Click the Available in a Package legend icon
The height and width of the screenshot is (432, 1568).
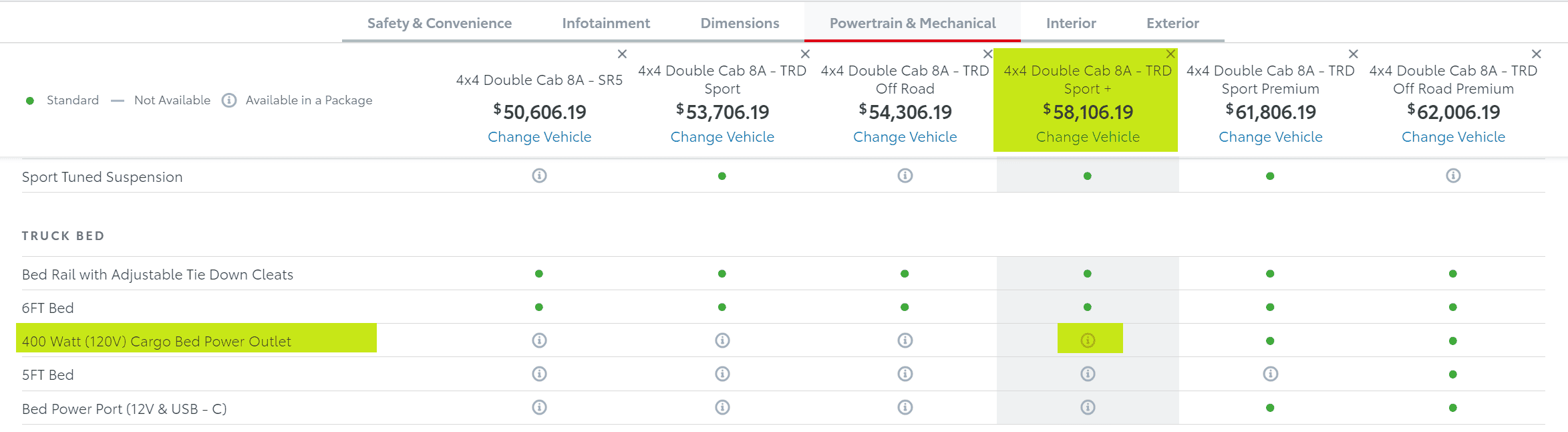(229, 100)
